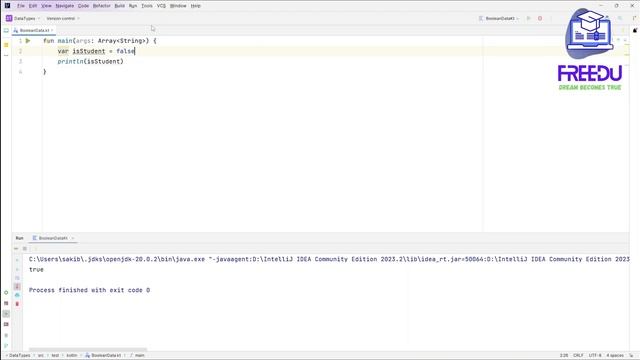Open the Notifications bell on right strip
640x360 pixels.
tap(635, 31)
